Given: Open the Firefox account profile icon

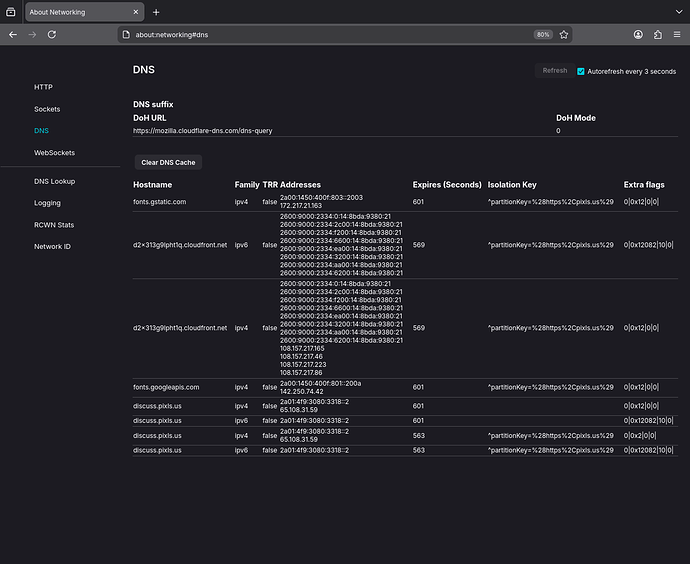Looking at the screenshot, I should tap(638, 34).
